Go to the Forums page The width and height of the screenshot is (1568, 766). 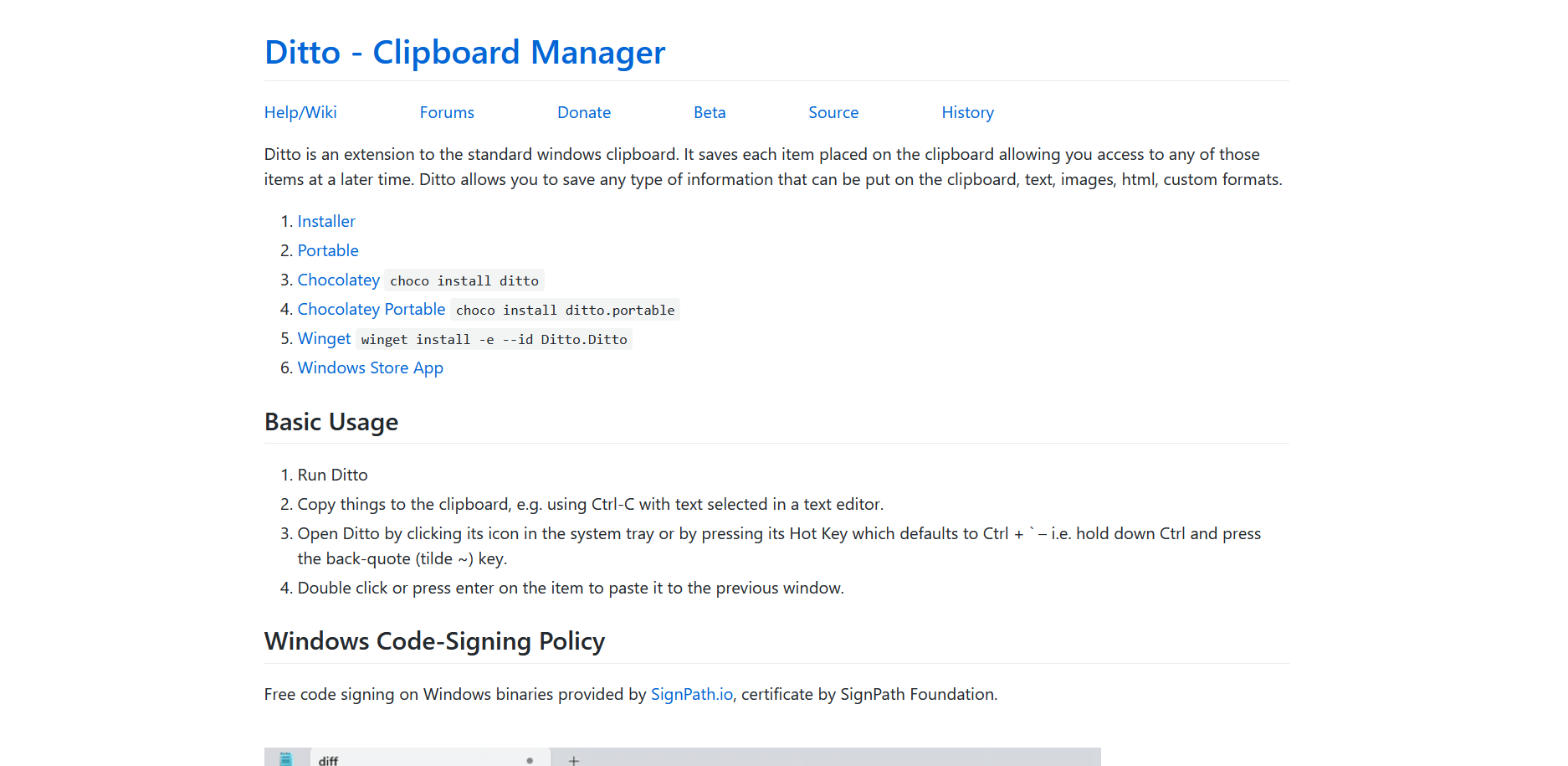tap(447, 112)
